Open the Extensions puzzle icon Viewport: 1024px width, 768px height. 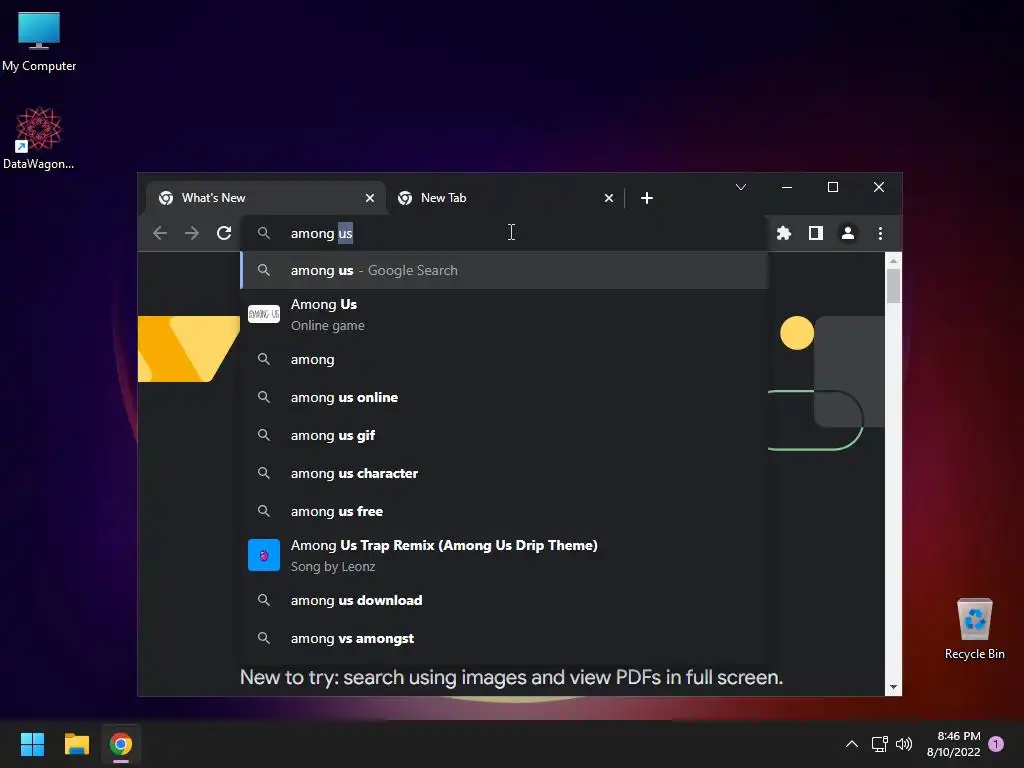784,233
